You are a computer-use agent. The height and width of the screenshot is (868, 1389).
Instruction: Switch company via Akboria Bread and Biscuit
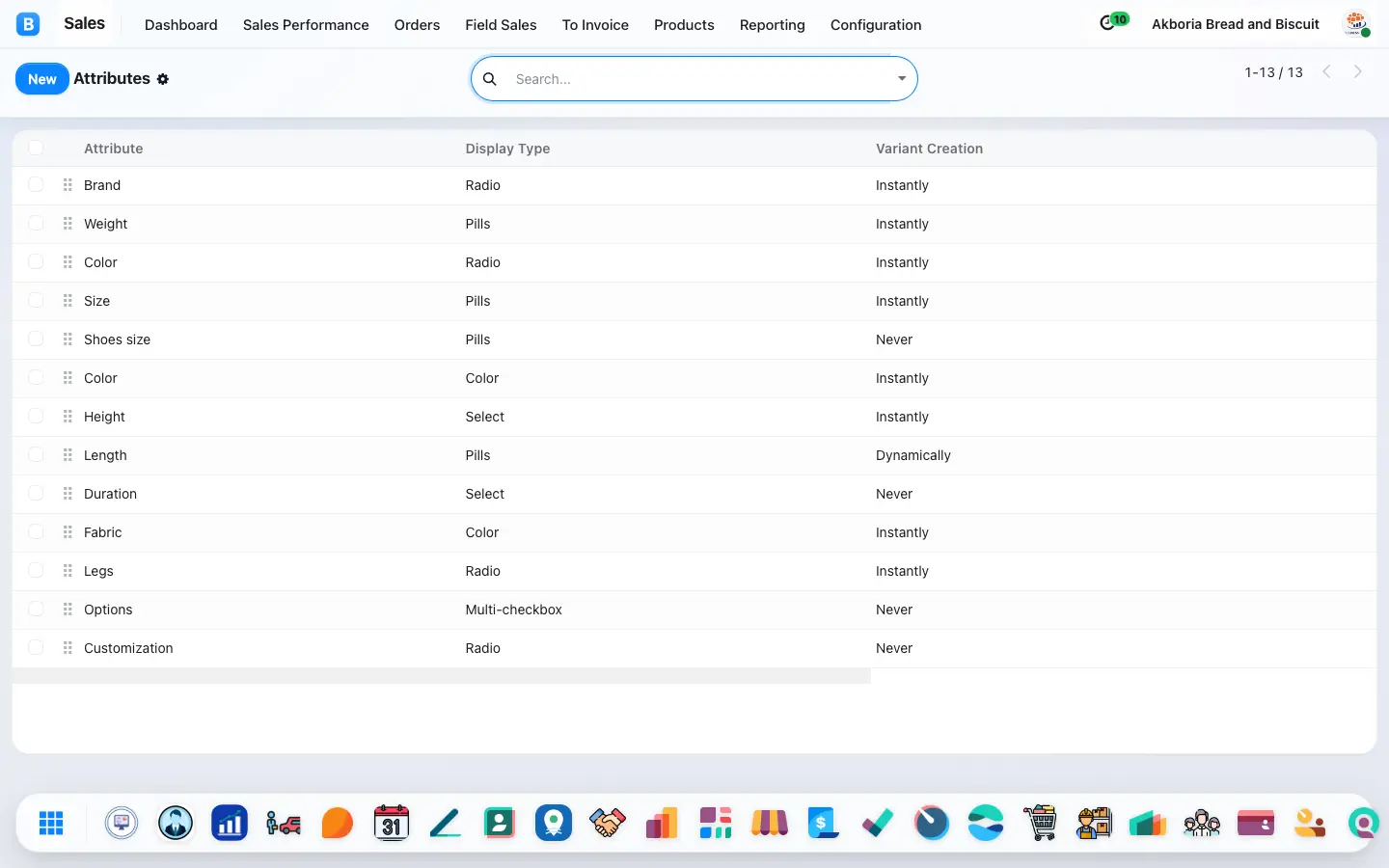pos(1235,24)
